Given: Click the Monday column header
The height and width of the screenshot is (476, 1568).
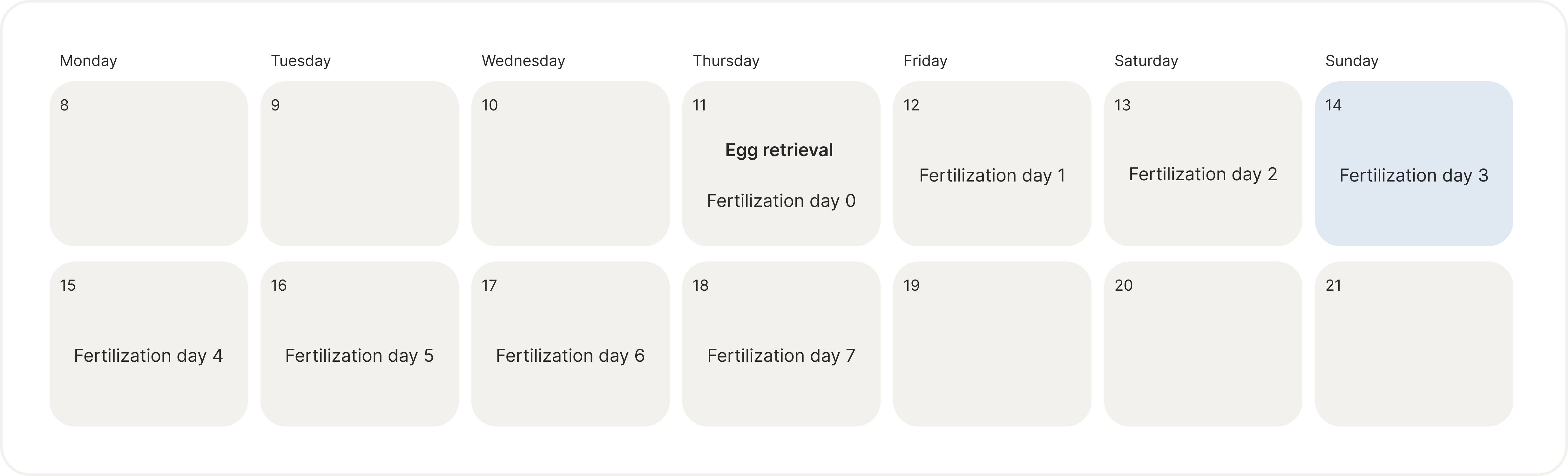Looking at the screenshot, I should 88,61.
